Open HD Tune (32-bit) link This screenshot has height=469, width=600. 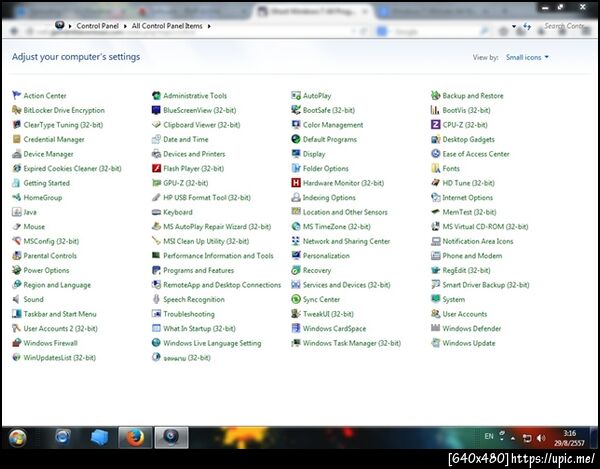[x=469, y=183]
